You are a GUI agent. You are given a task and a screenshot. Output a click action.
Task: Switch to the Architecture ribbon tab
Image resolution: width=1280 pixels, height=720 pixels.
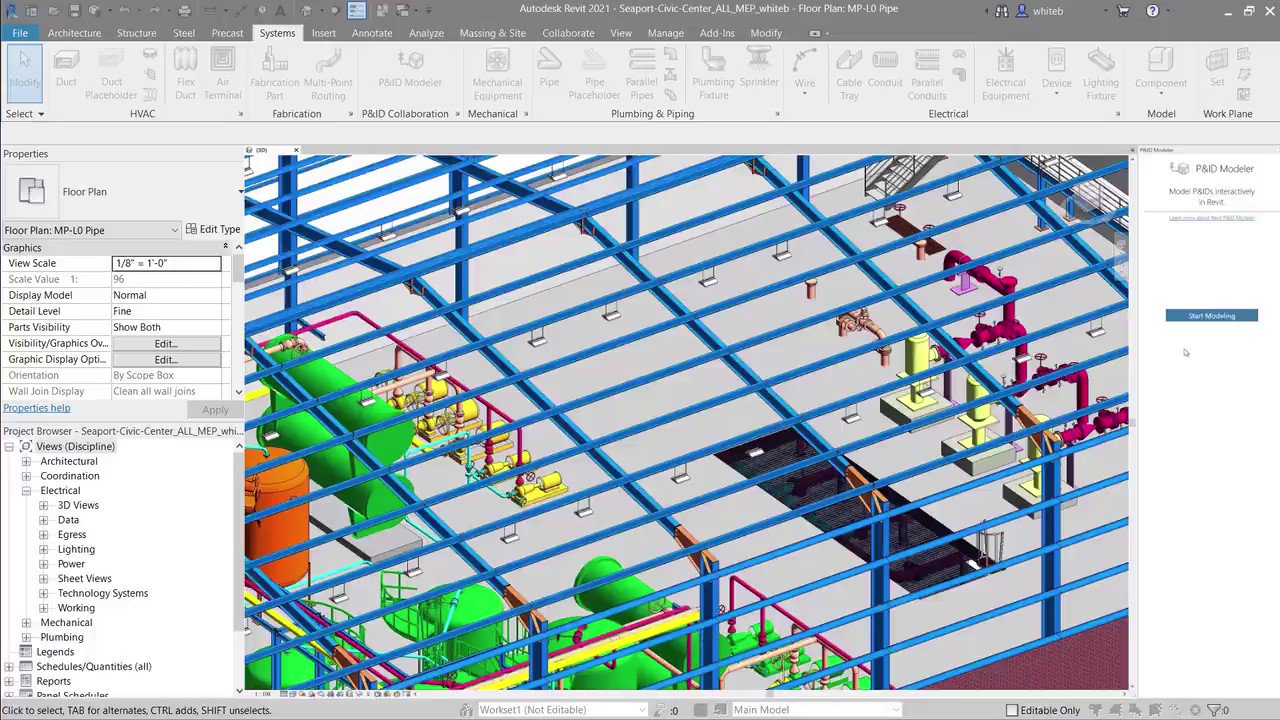(x=74, y=33)
